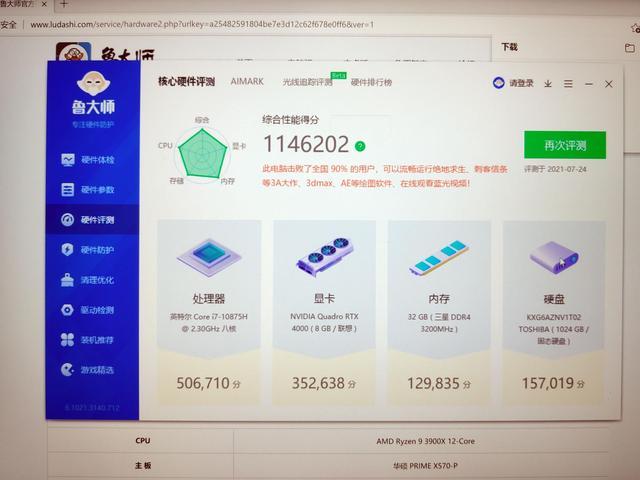The height and width of the screenshot is (480, 640).
Task: Click the 硬盘 card title
Action: click(554, 299)
